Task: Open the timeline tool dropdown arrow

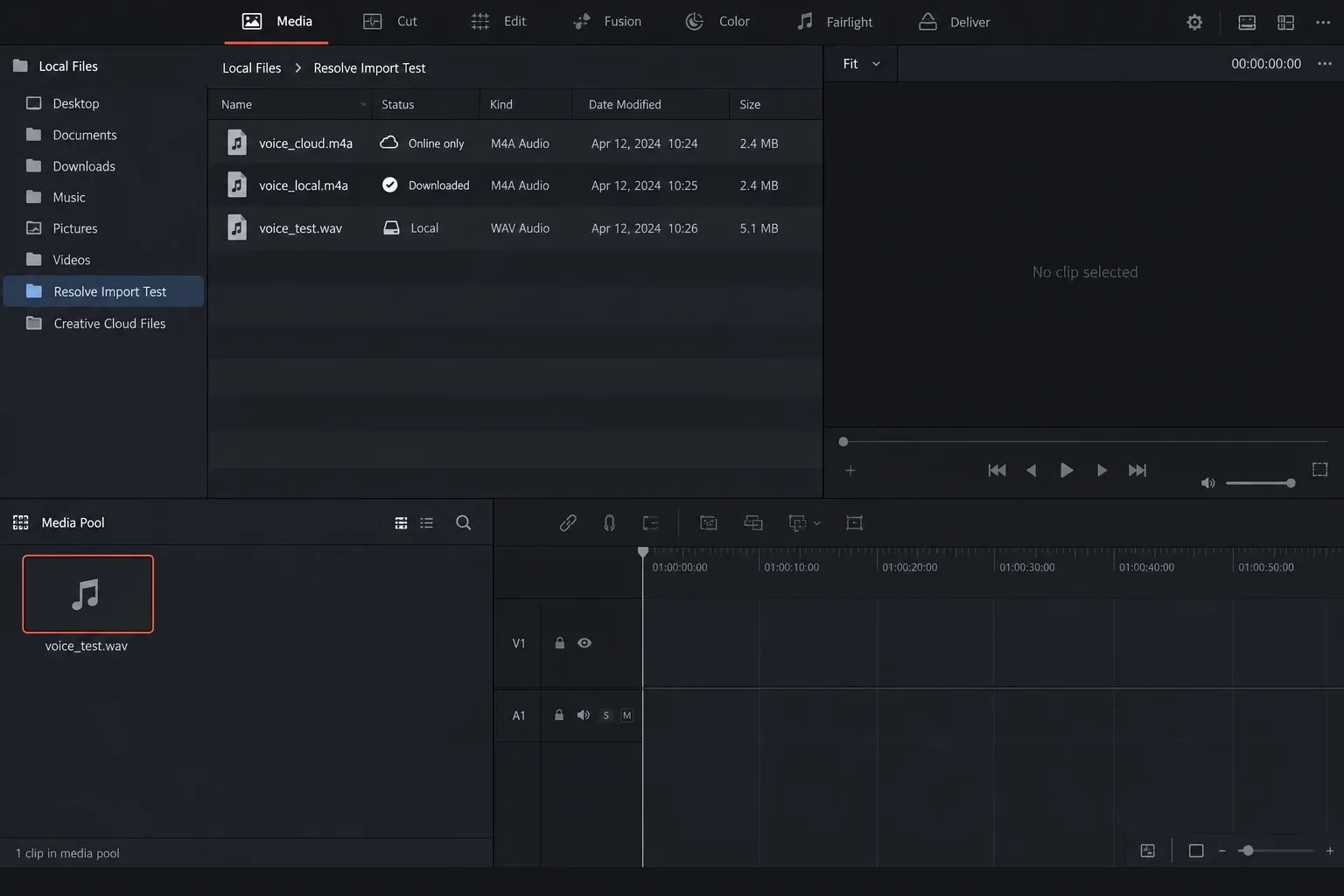Action: coord(817,523)
